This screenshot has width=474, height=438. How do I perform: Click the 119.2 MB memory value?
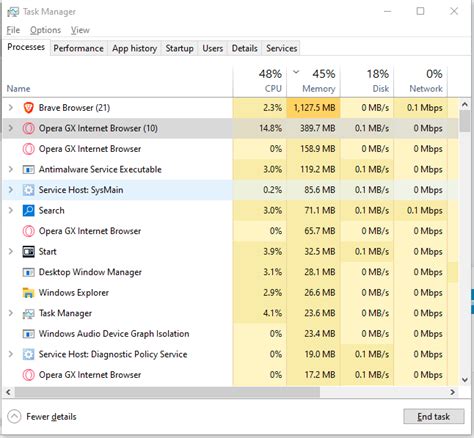click(318, 169)
